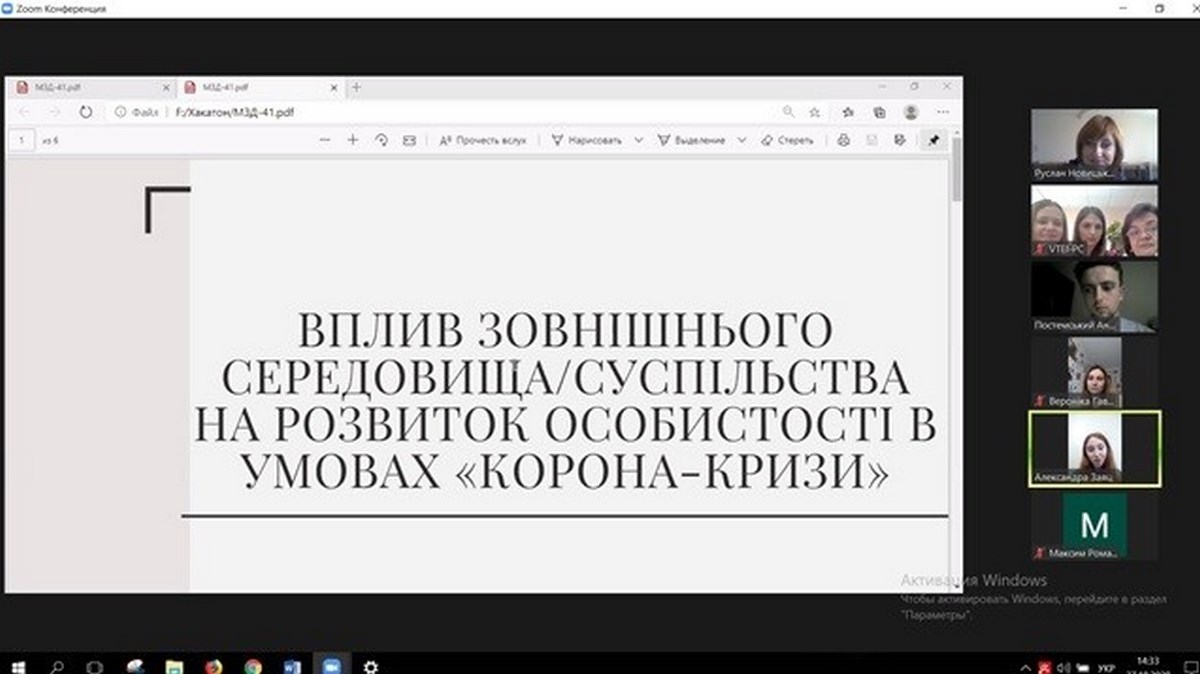Toggle the pin toolbar button
Screen dimensions: 1200x674
coord(933,141)
